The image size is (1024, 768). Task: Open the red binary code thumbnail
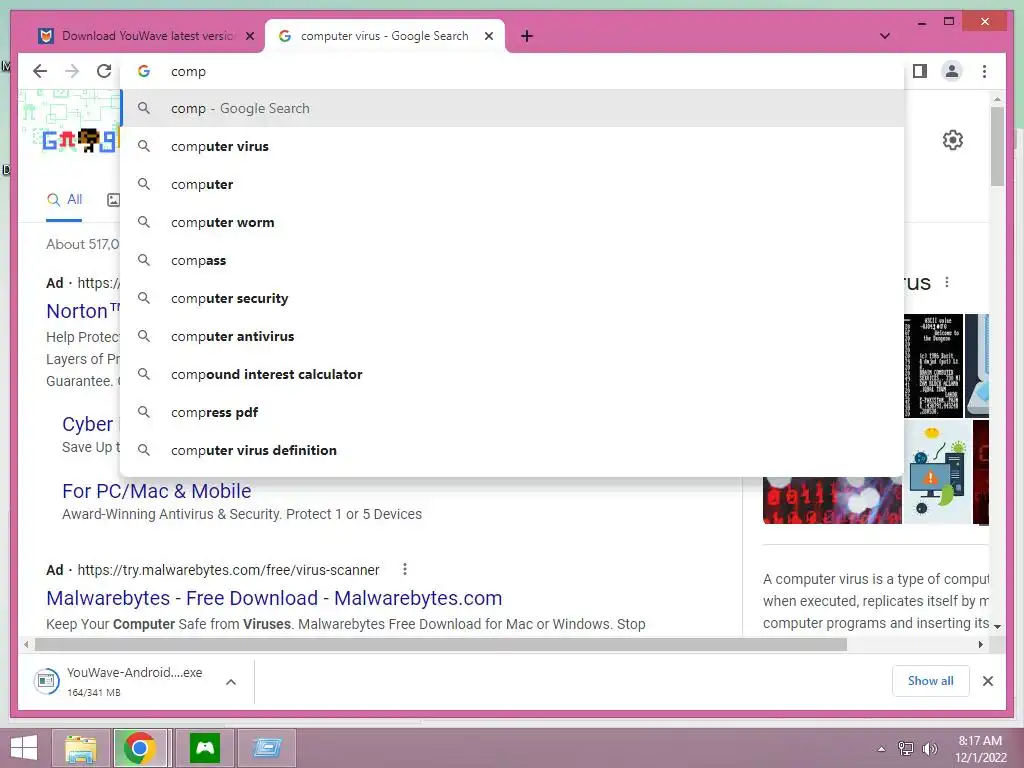point(832,501)
